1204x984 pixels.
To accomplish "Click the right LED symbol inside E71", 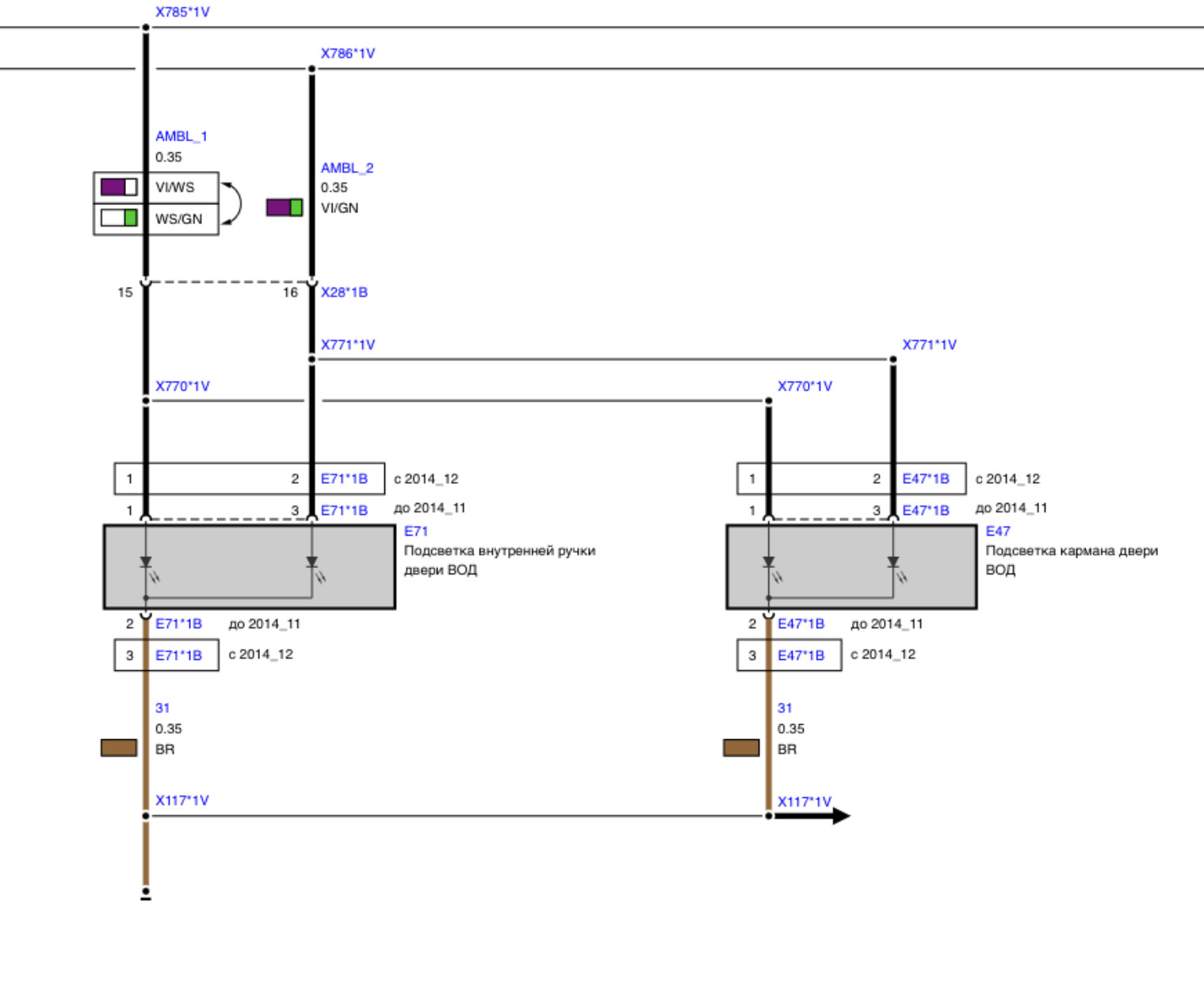I will (314, 566).
